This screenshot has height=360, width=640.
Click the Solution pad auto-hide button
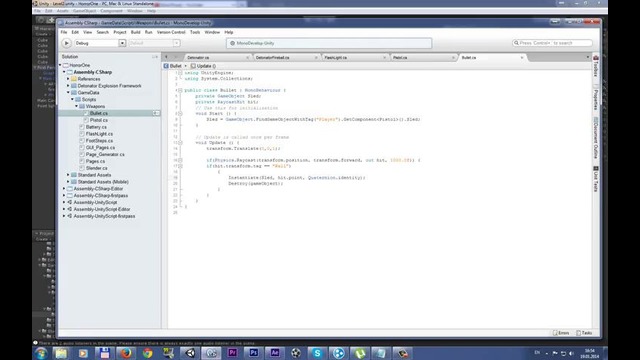155,57
